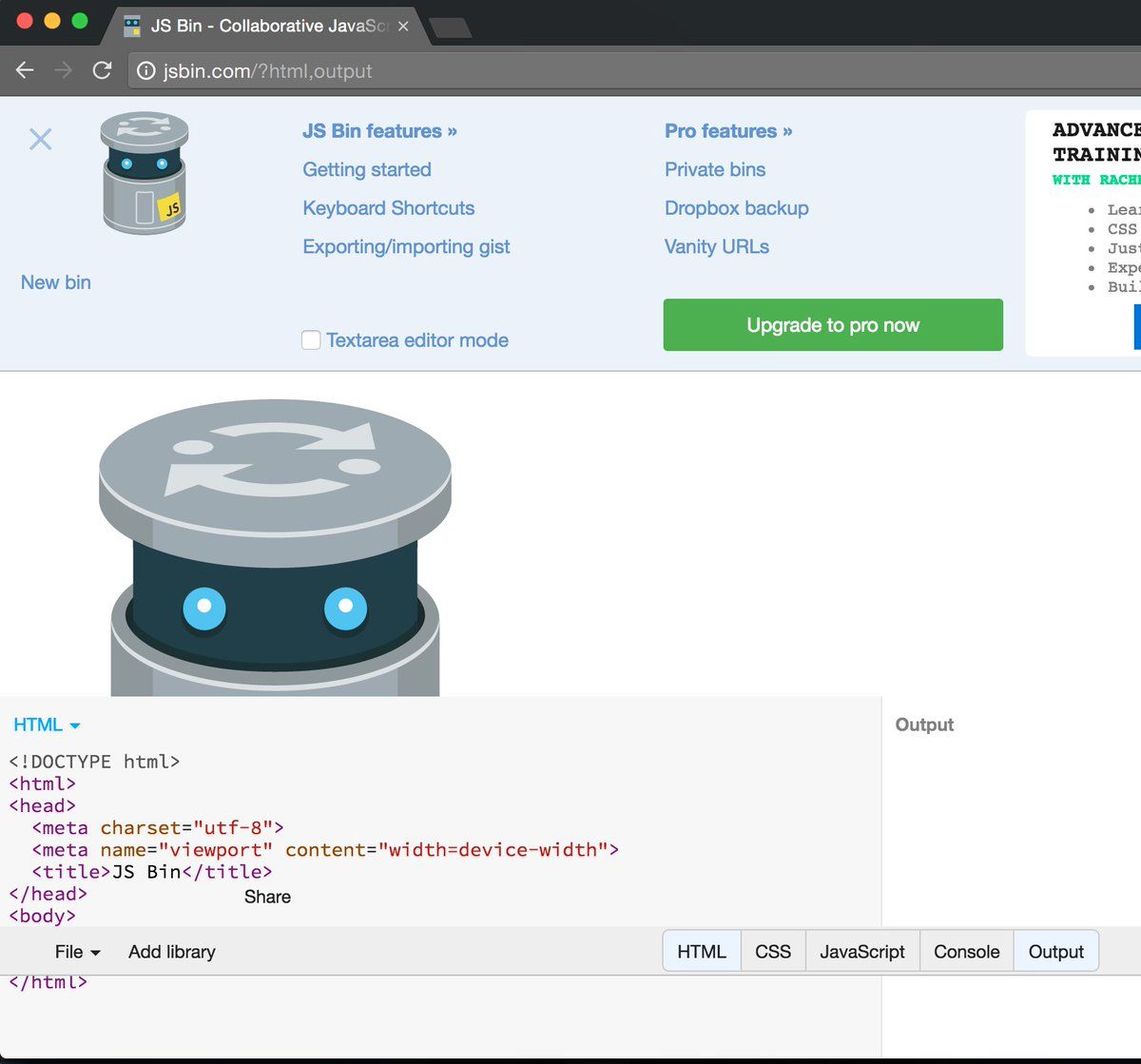Click the New bin link
Viewport: 1141px width, 1064px height.
tap(56, 282)
